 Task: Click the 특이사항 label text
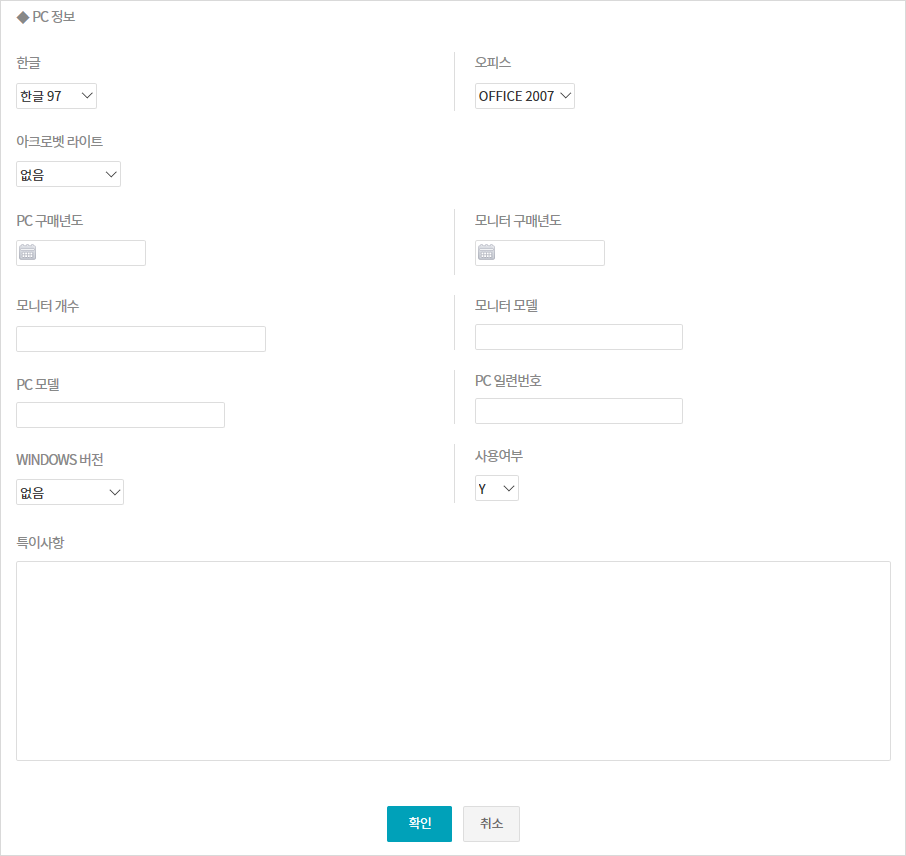click(x=41, y=543)
